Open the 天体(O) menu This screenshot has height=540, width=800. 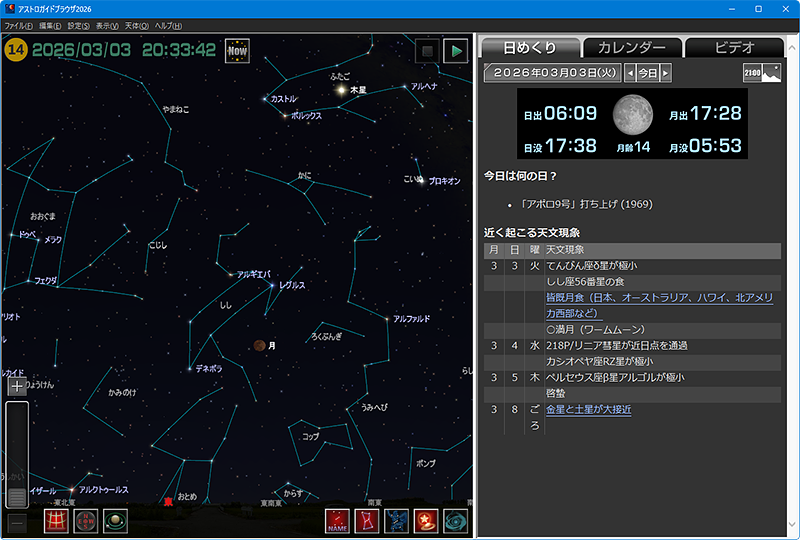(137, 25)
